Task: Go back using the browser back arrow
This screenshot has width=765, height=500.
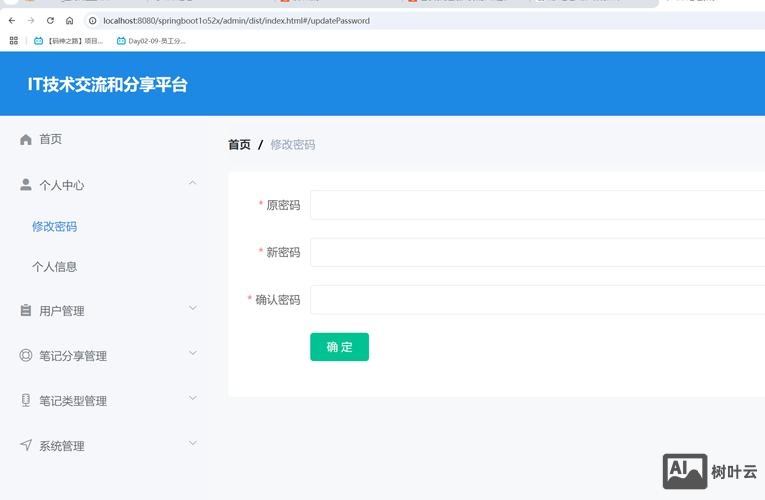Action: click(12, 20)
